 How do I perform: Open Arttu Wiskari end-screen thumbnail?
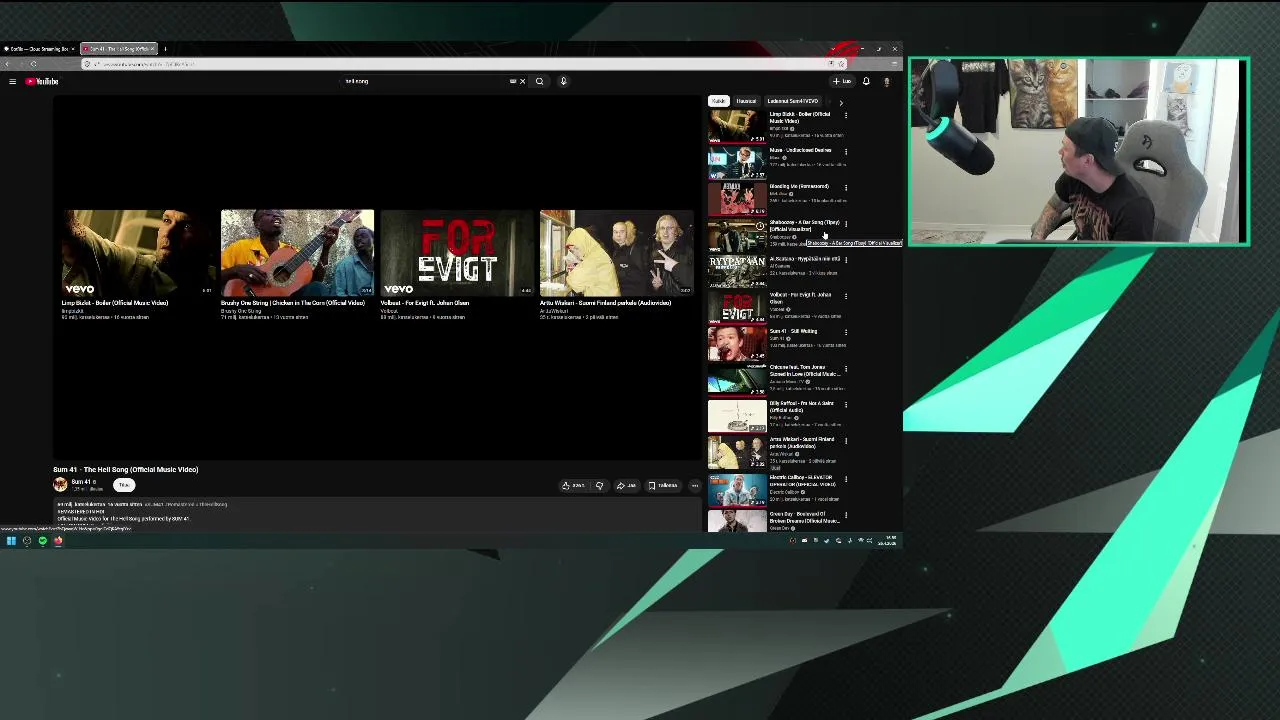[617, 253]
